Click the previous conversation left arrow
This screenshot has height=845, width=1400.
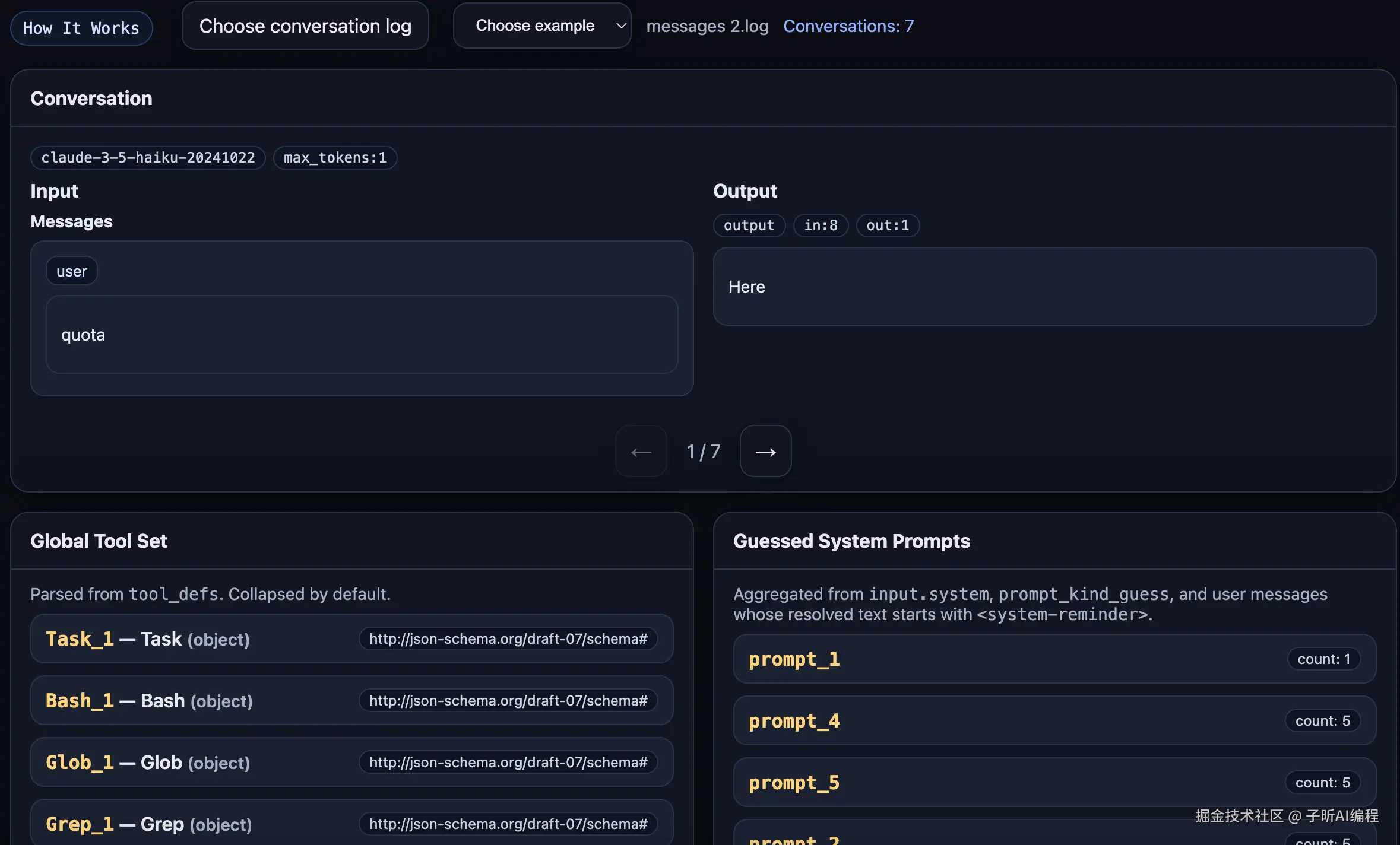[x=641, y=452]
